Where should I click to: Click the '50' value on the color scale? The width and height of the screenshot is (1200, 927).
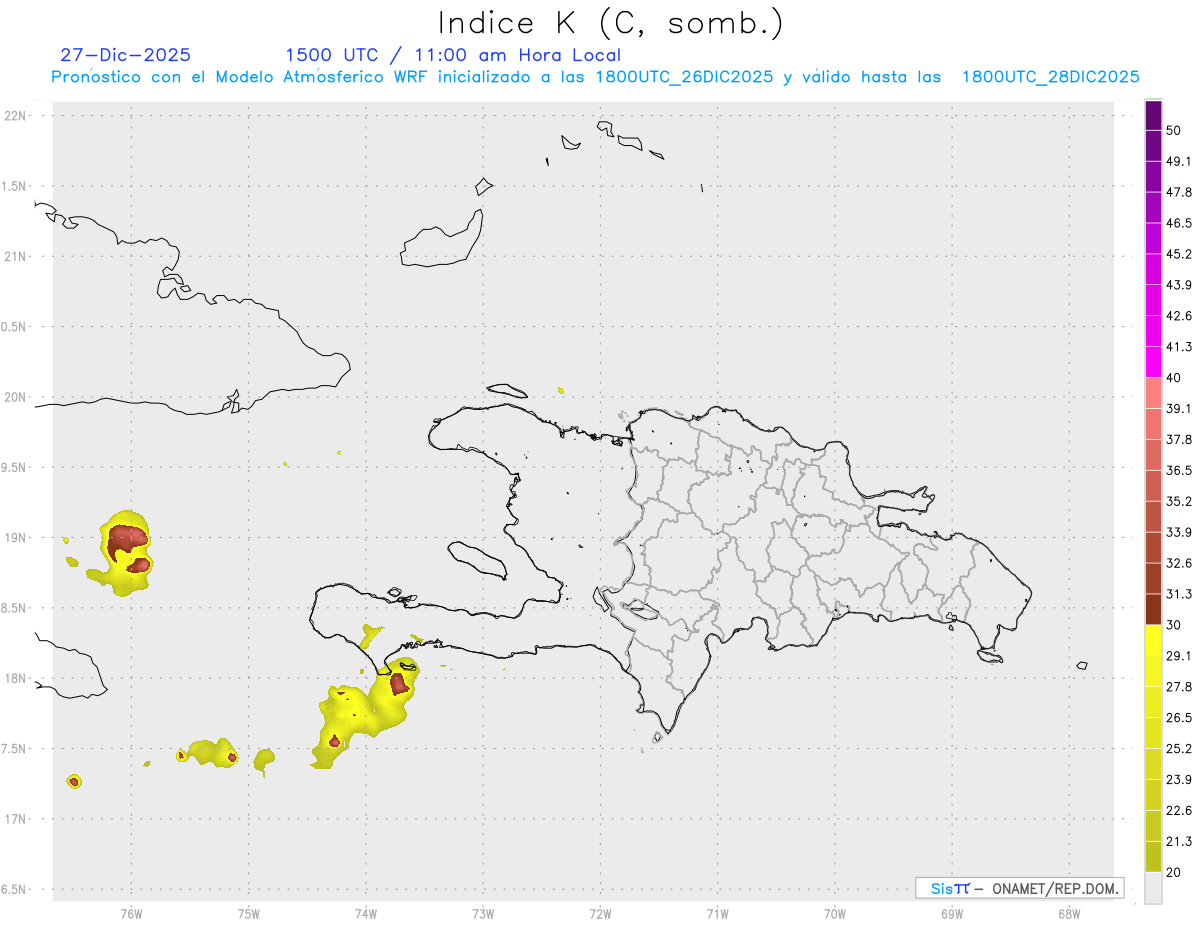click(x=1174, y=130)
